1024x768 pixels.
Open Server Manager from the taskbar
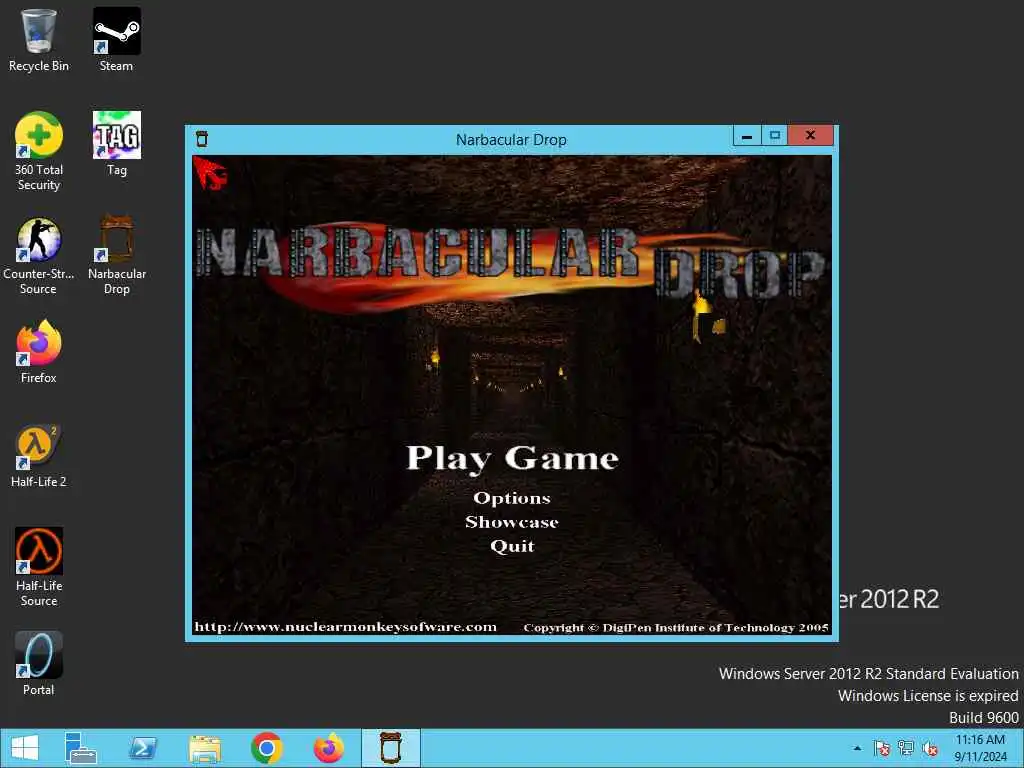point(80,748)
